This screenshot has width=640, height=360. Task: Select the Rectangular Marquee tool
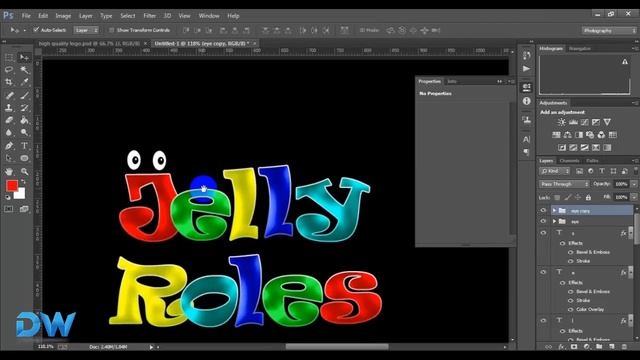[x=9, y=58]
